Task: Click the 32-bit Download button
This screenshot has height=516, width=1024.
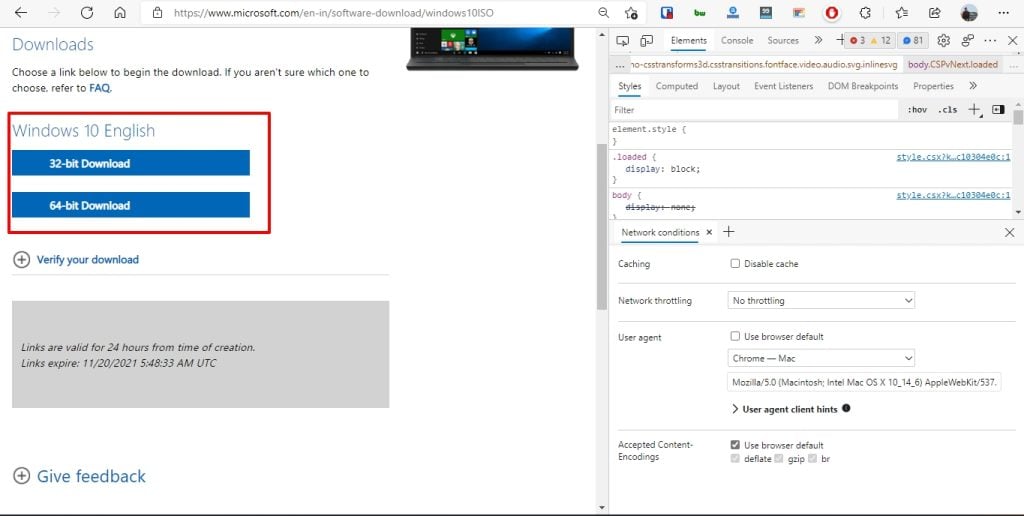Action: coord(131,163)
